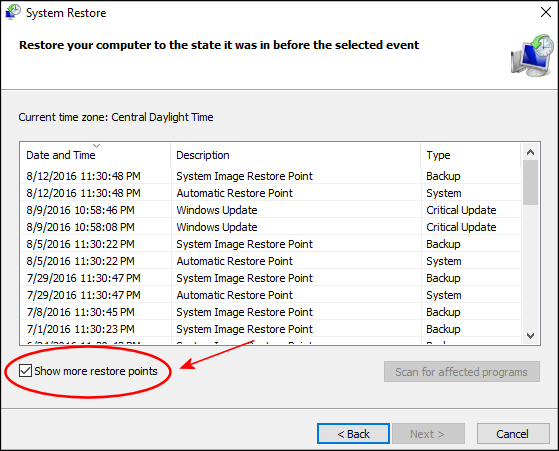Select 7/8/2016 System Image Restore Point
559x451 pixels.
click(x=271, y=312)
